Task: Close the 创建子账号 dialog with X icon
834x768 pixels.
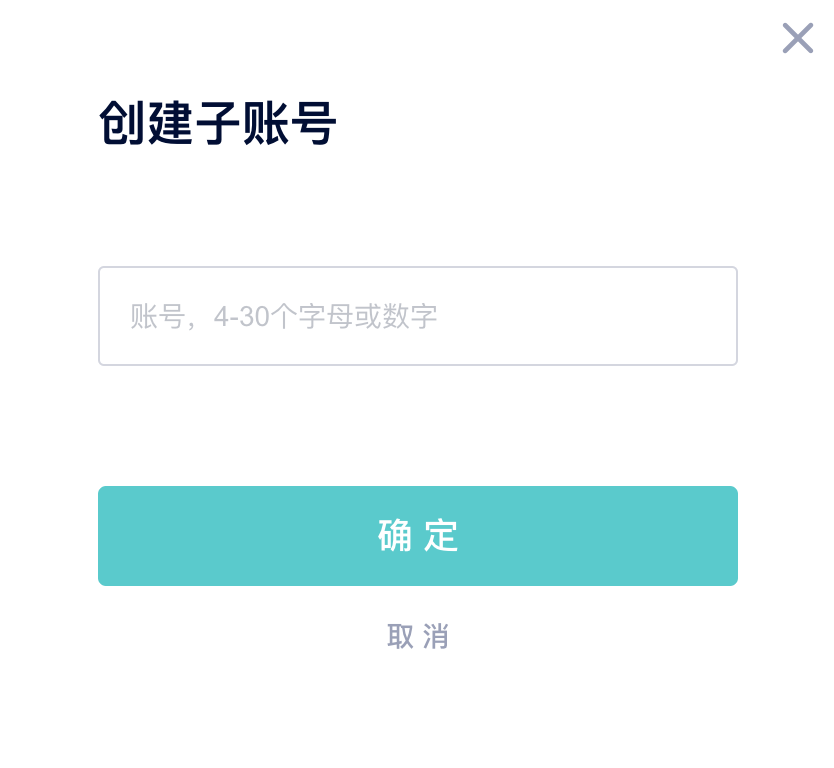Action: point(797,38)
